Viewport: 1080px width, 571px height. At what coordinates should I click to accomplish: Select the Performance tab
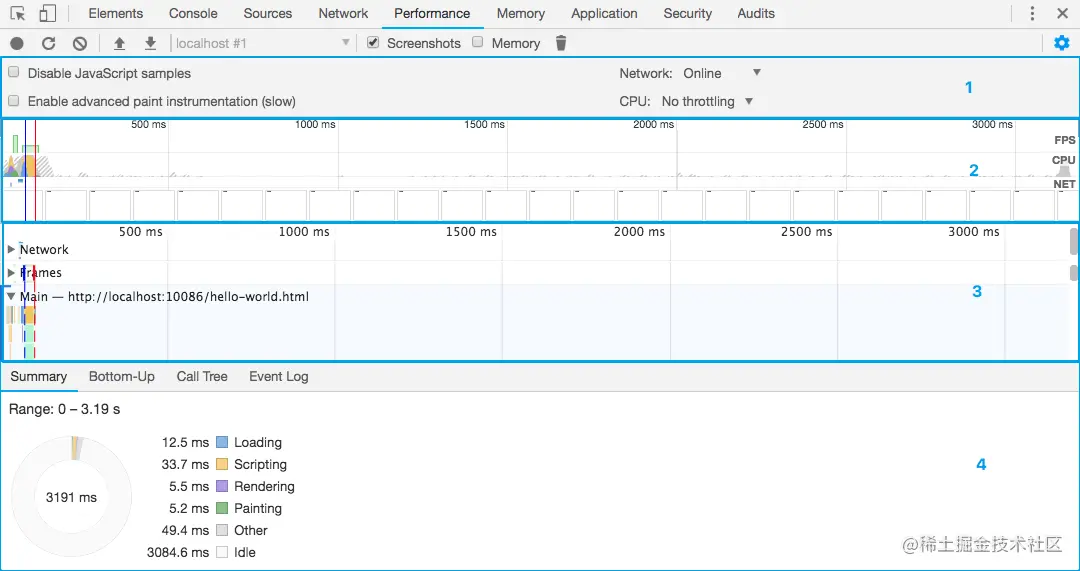click(x=432, y=13)
